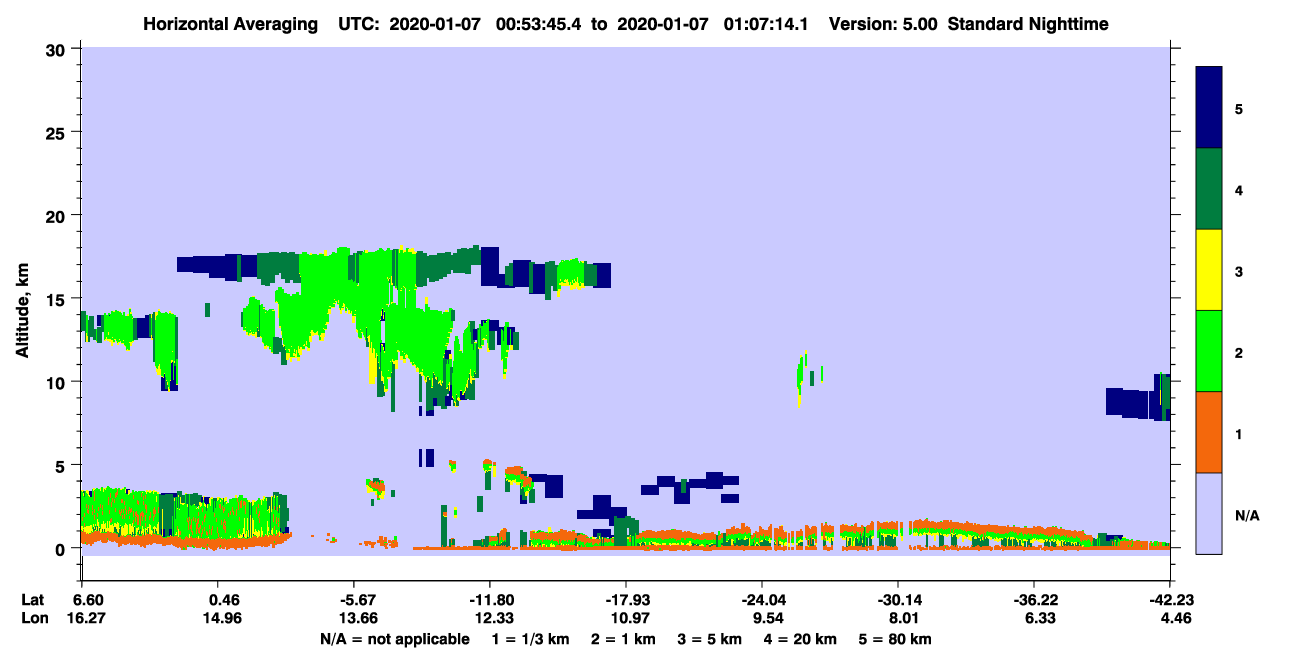Click the 'Lon' row label
The height and width of the screenshot is (667, 1300).
tap(33, 618)
